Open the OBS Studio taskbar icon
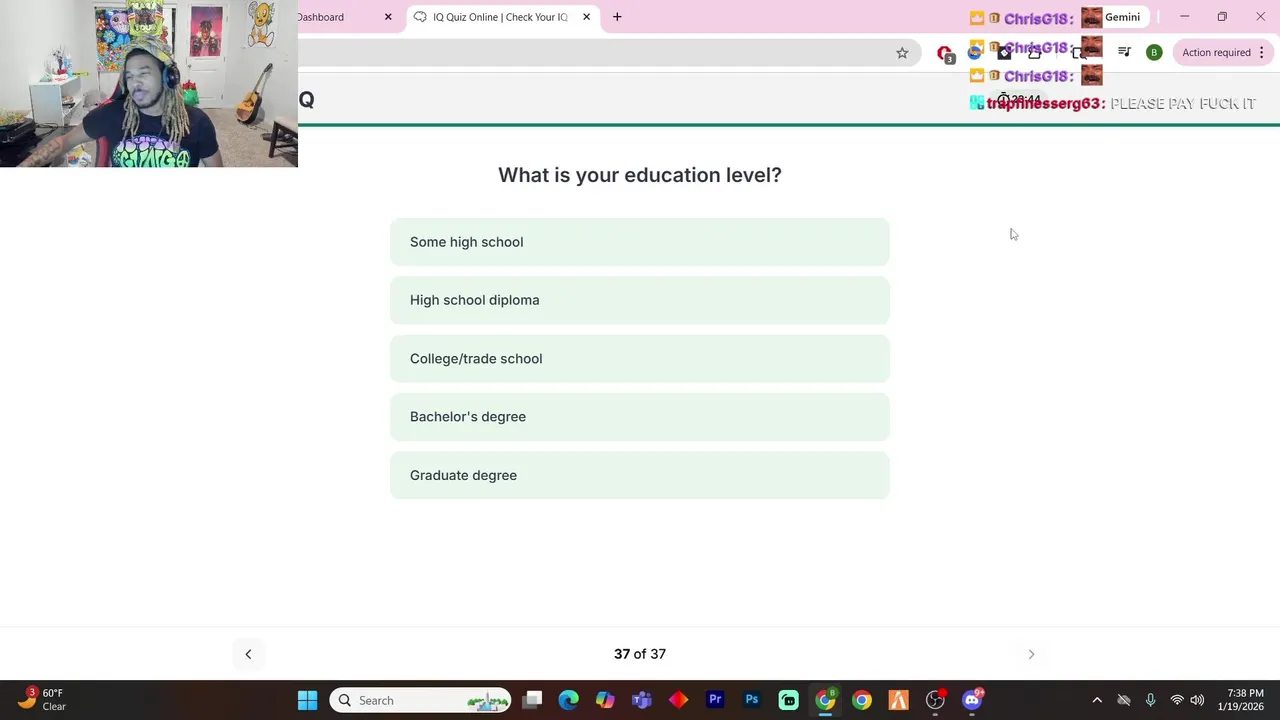 935,700
